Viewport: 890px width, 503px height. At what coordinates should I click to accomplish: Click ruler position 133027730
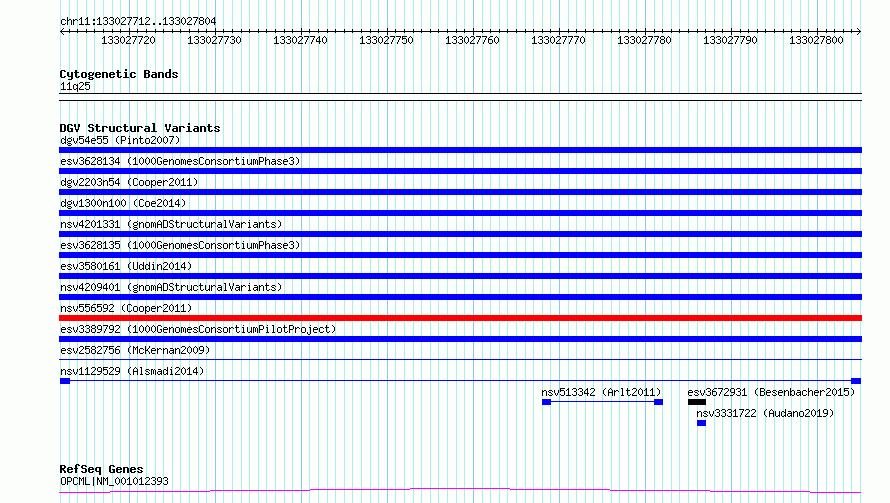click(x=215, y=40)
